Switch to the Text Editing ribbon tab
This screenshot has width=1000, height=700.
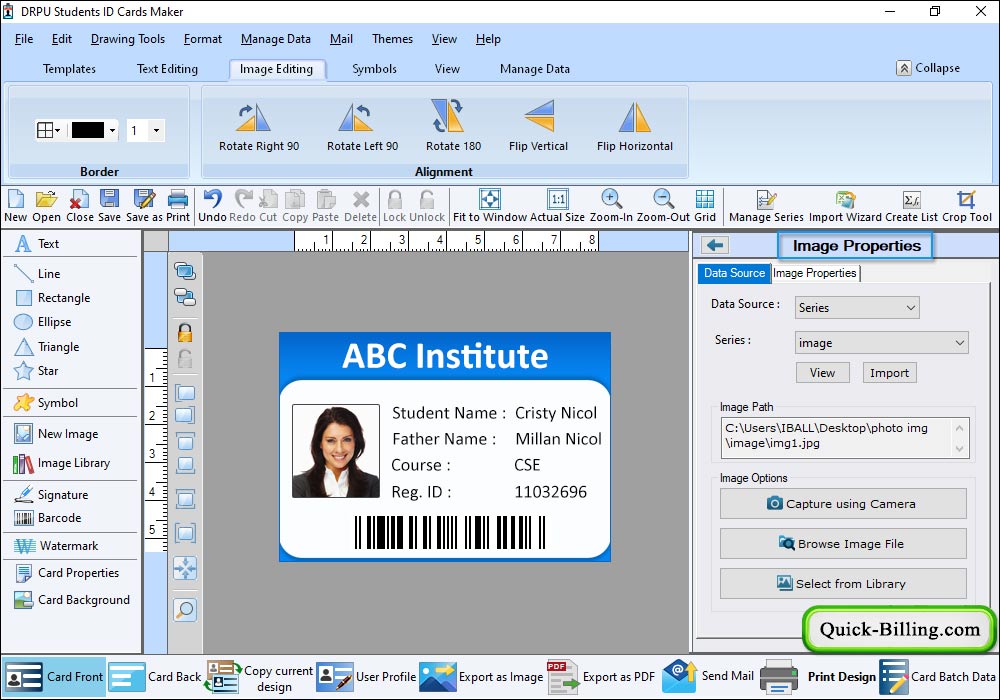pyautogui.click(x=167, y=69)
